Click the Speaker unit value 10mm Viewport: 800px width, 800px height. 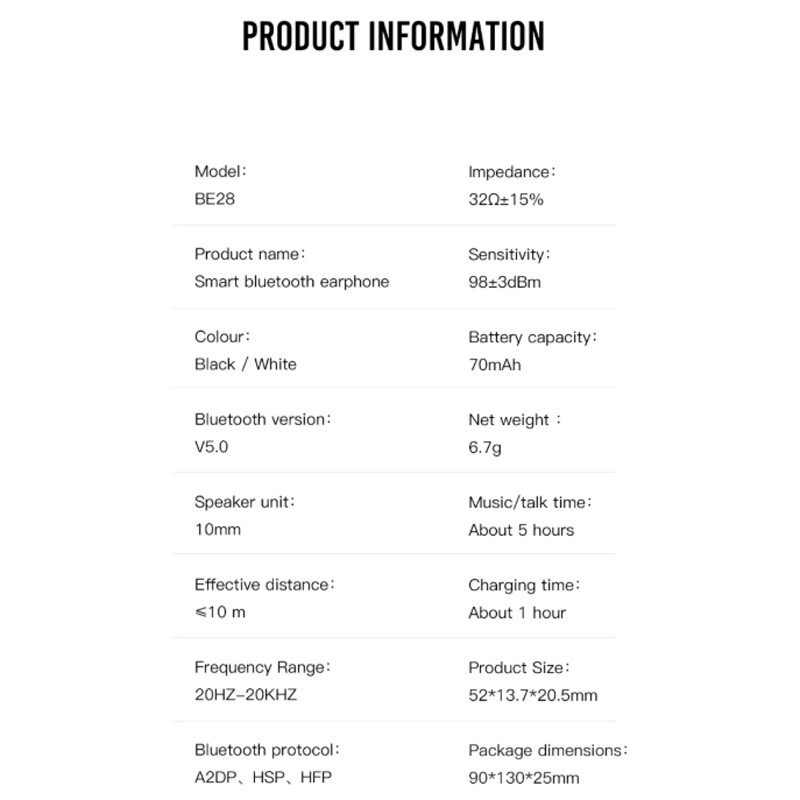(217, 529)
